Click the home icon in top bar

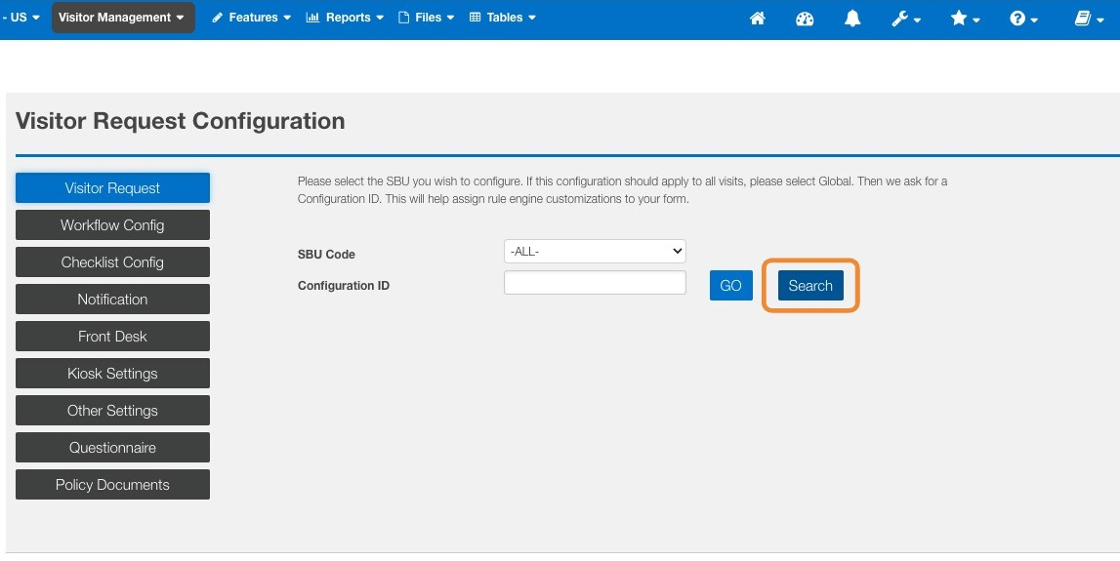coord(757,18)
